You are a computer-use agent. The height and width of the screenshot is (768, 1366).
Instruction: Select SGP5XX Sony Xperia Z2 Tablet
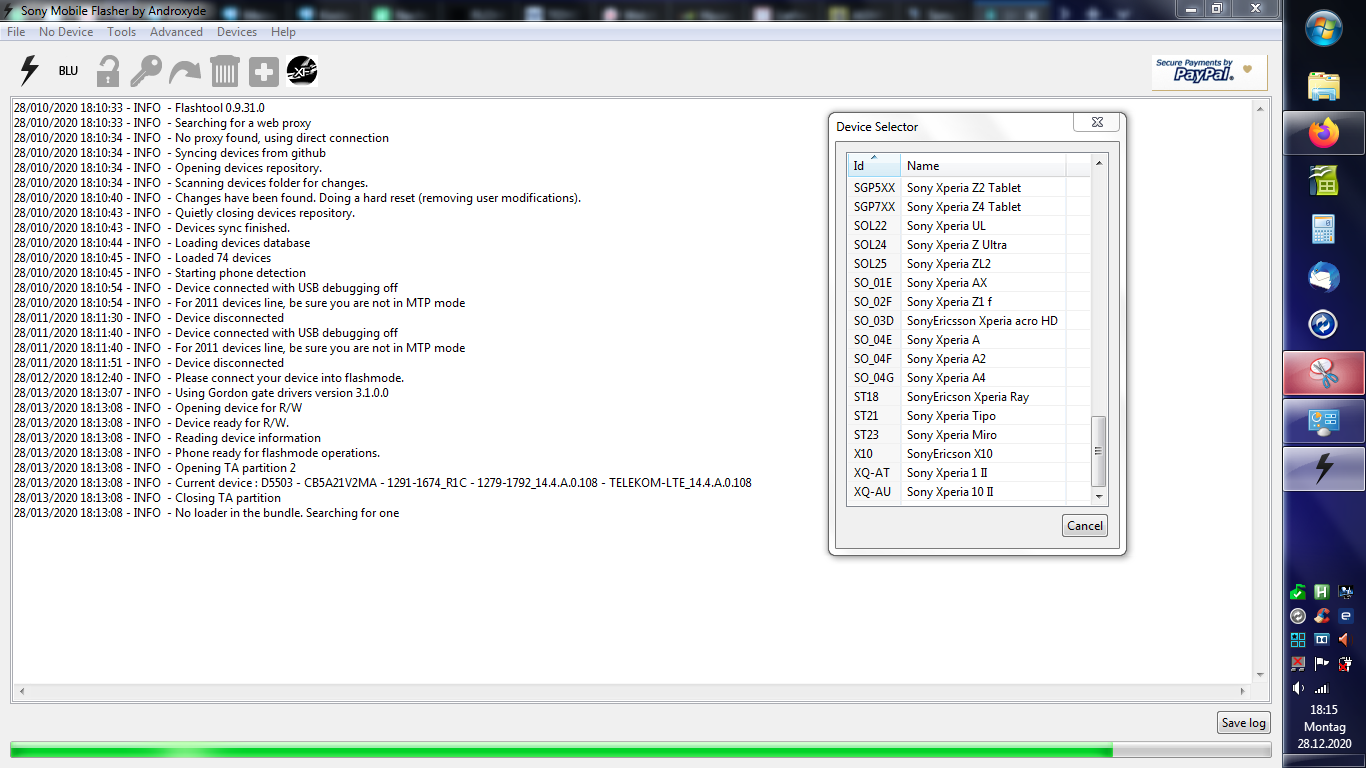click(969, 187)
